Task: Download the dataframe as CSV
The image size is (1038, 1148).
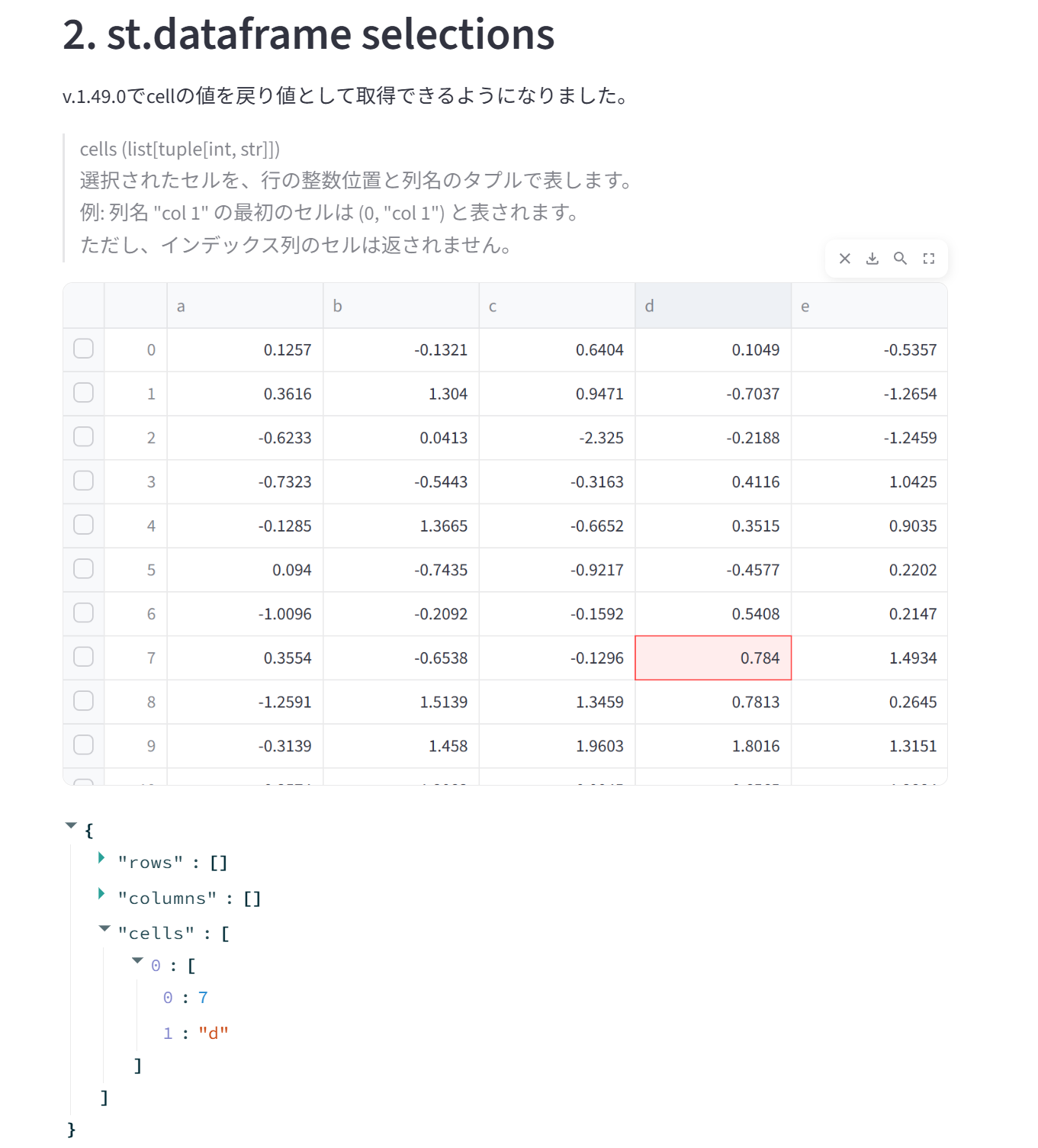Action: tap(872, 259)
